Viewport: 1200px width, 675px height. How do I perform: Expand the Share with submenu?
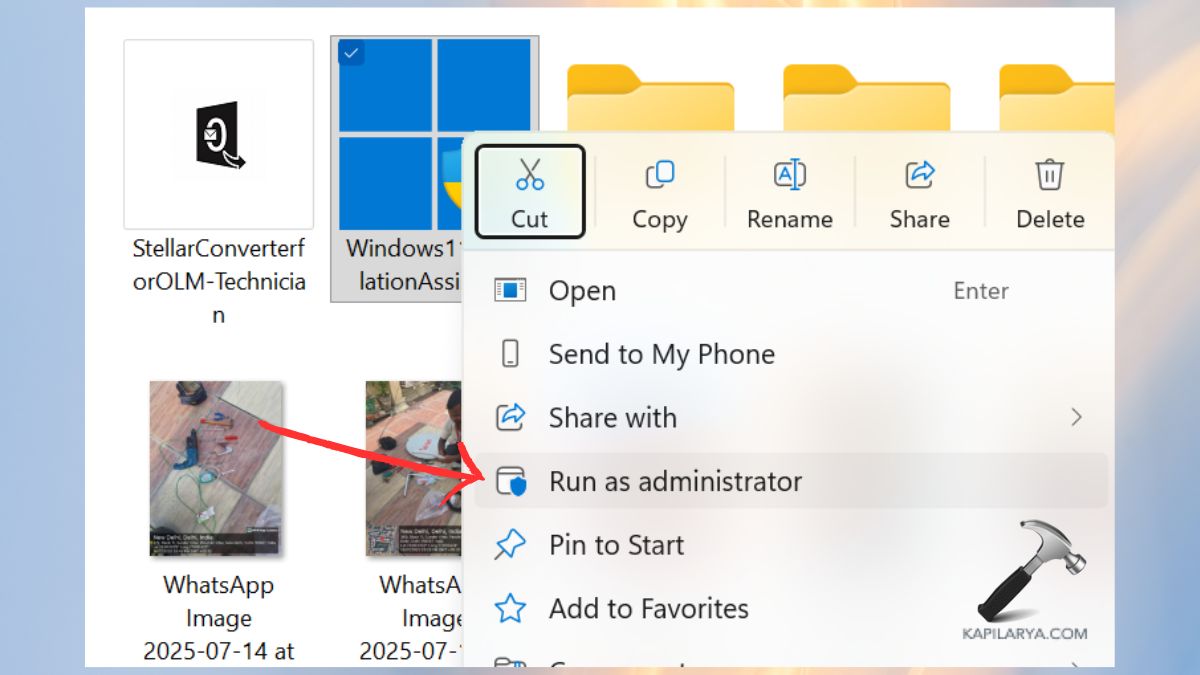click(x=1077, y=417)
